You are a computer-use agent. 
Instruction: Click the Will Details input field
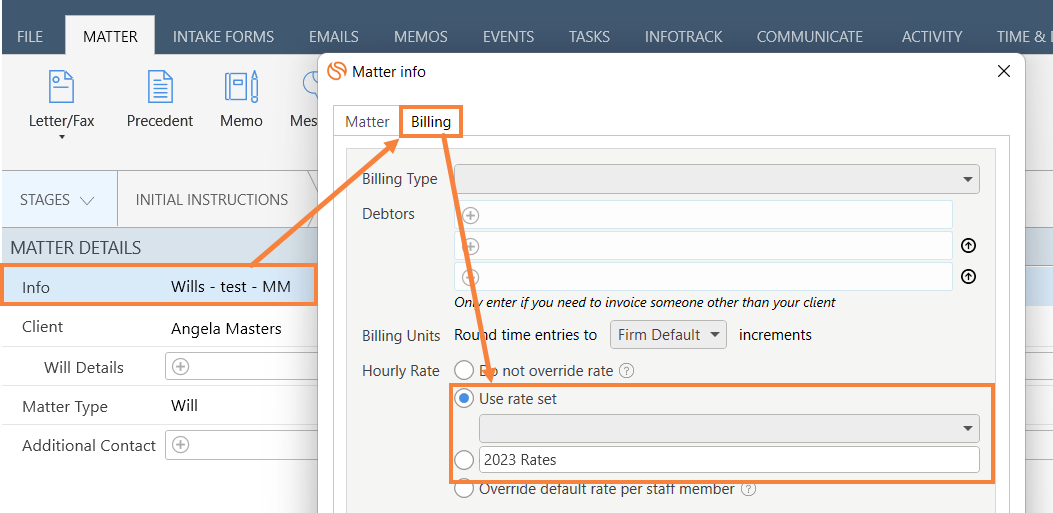[x=242, y=367]
